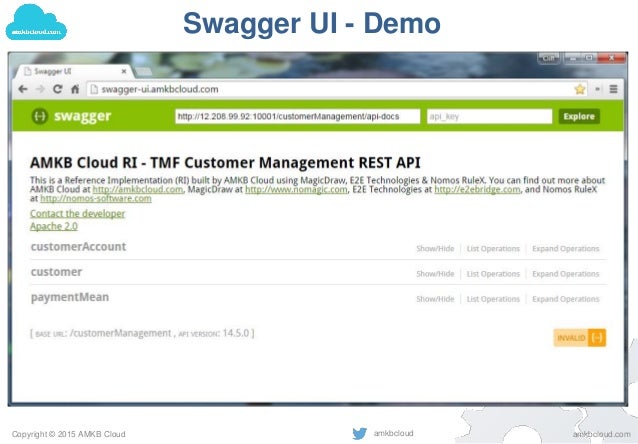Expand the paymentMean resource heading
This screenshot has width=638, height=444.
pyautogui.click(x=70, y=297)
